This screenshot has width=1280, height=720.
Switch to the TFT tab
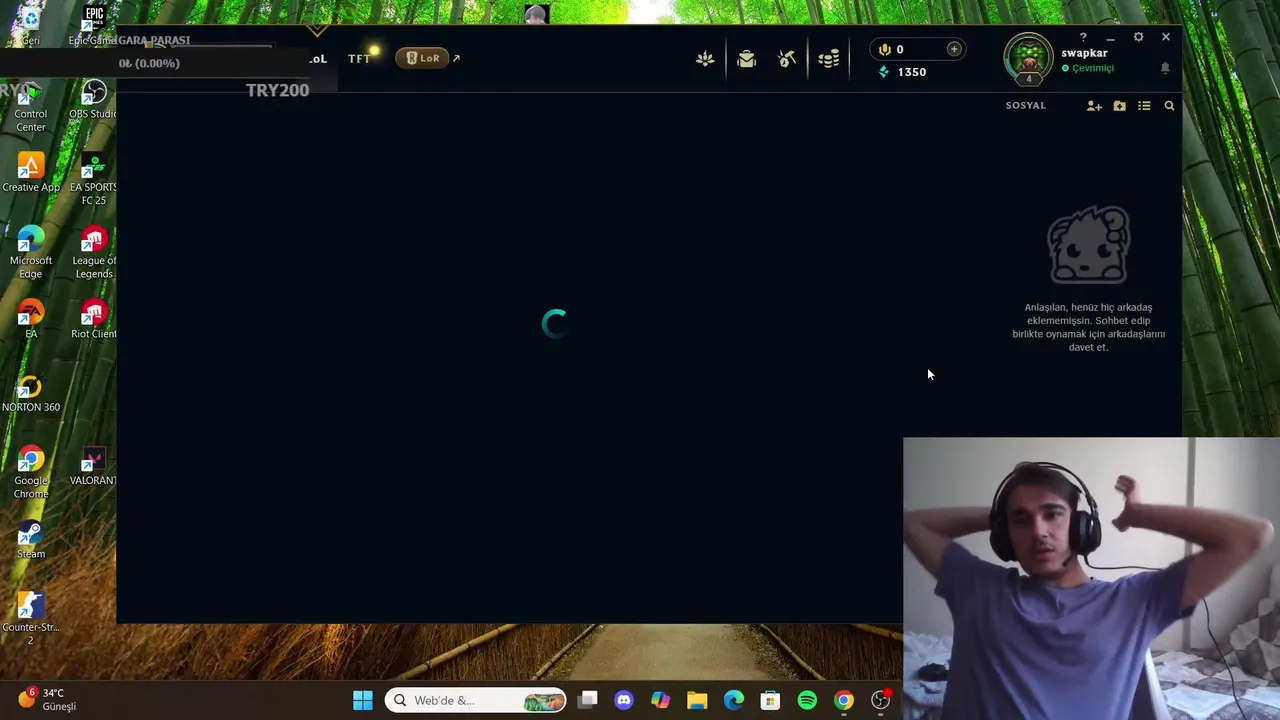(359, 59)
